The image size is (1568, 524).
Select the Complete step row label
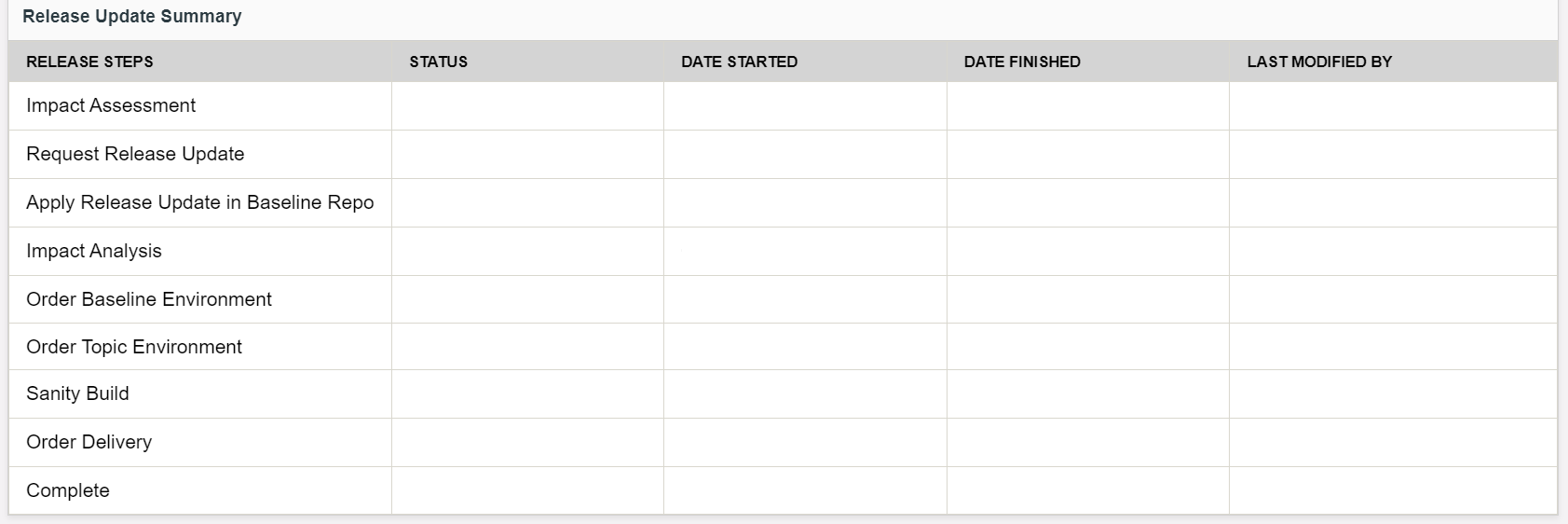(68, 490)
